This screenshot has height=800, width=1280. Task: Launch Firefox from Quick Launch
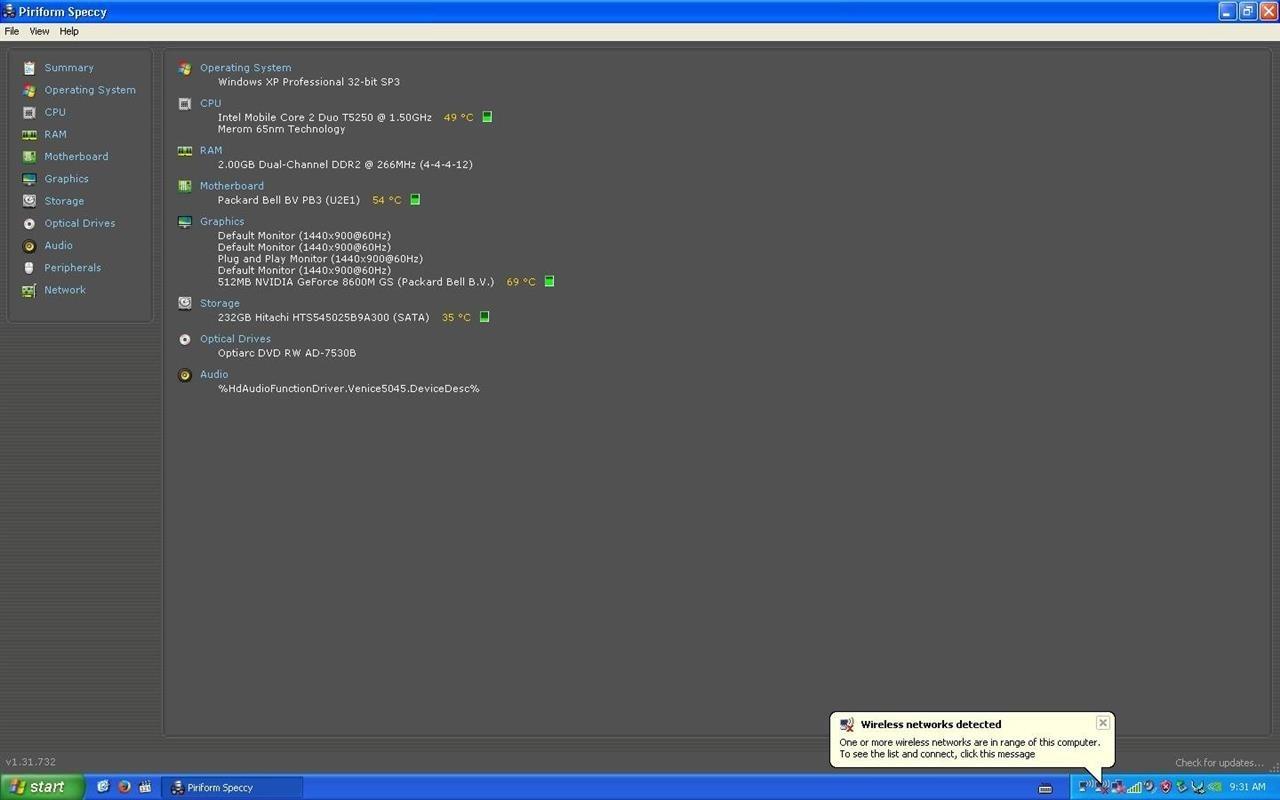(124, 787)
